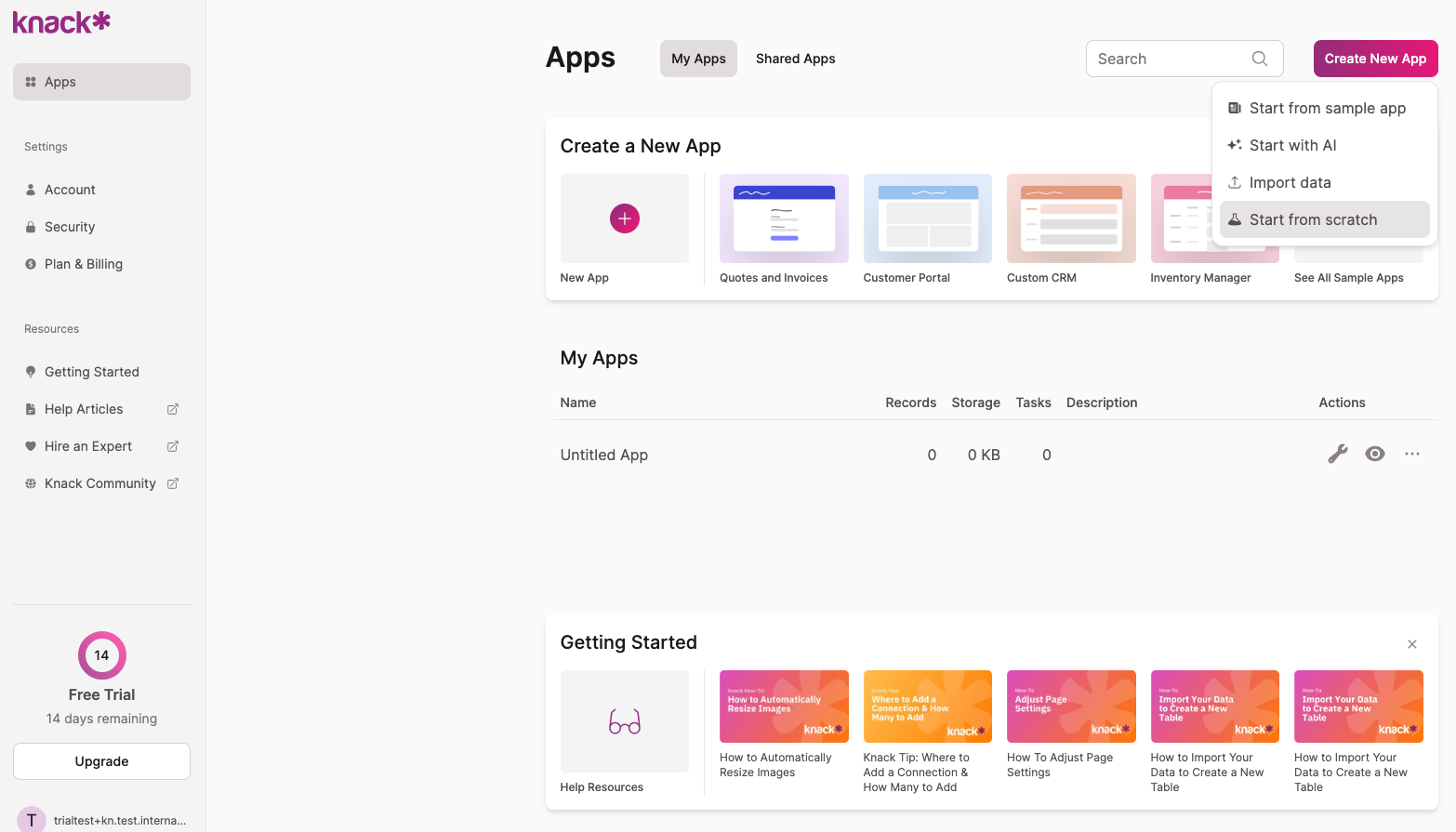Expand the Create New App dropdown button

1374,59
